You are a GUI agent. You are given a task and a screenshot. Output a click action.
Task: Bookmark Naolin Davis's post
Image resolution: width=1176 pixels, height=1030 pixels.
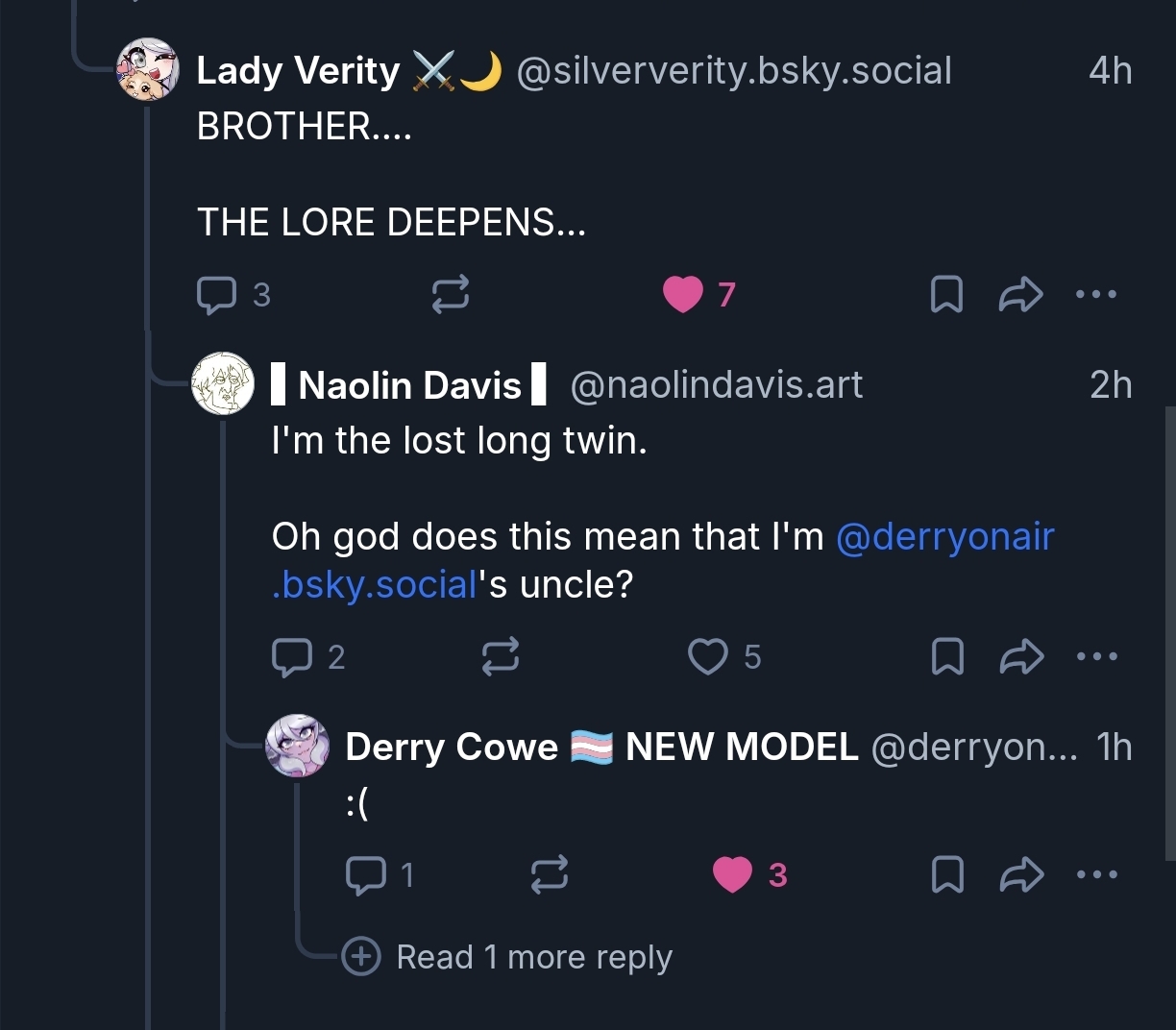947,657
